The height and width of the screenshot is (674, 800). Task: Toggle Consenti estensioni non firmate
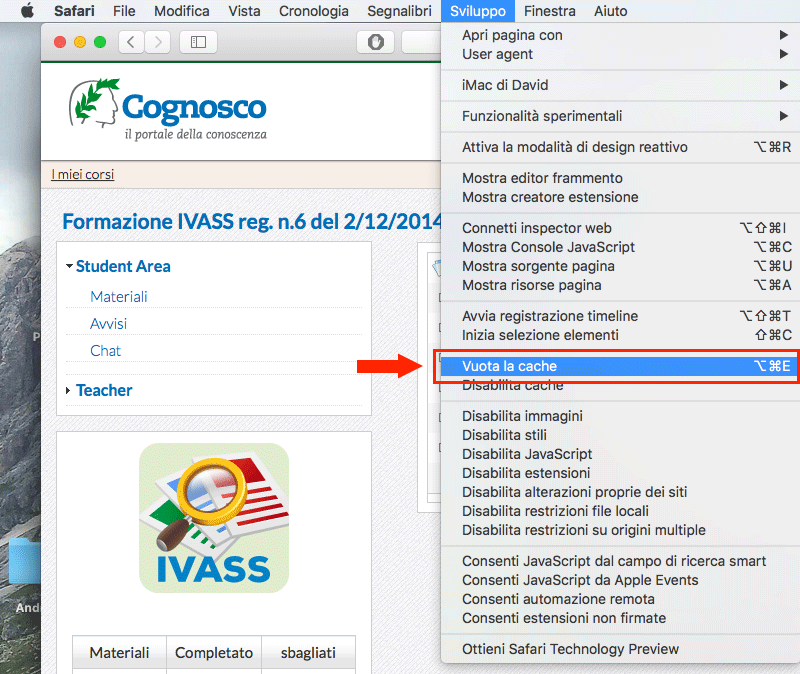click(620, 618)
